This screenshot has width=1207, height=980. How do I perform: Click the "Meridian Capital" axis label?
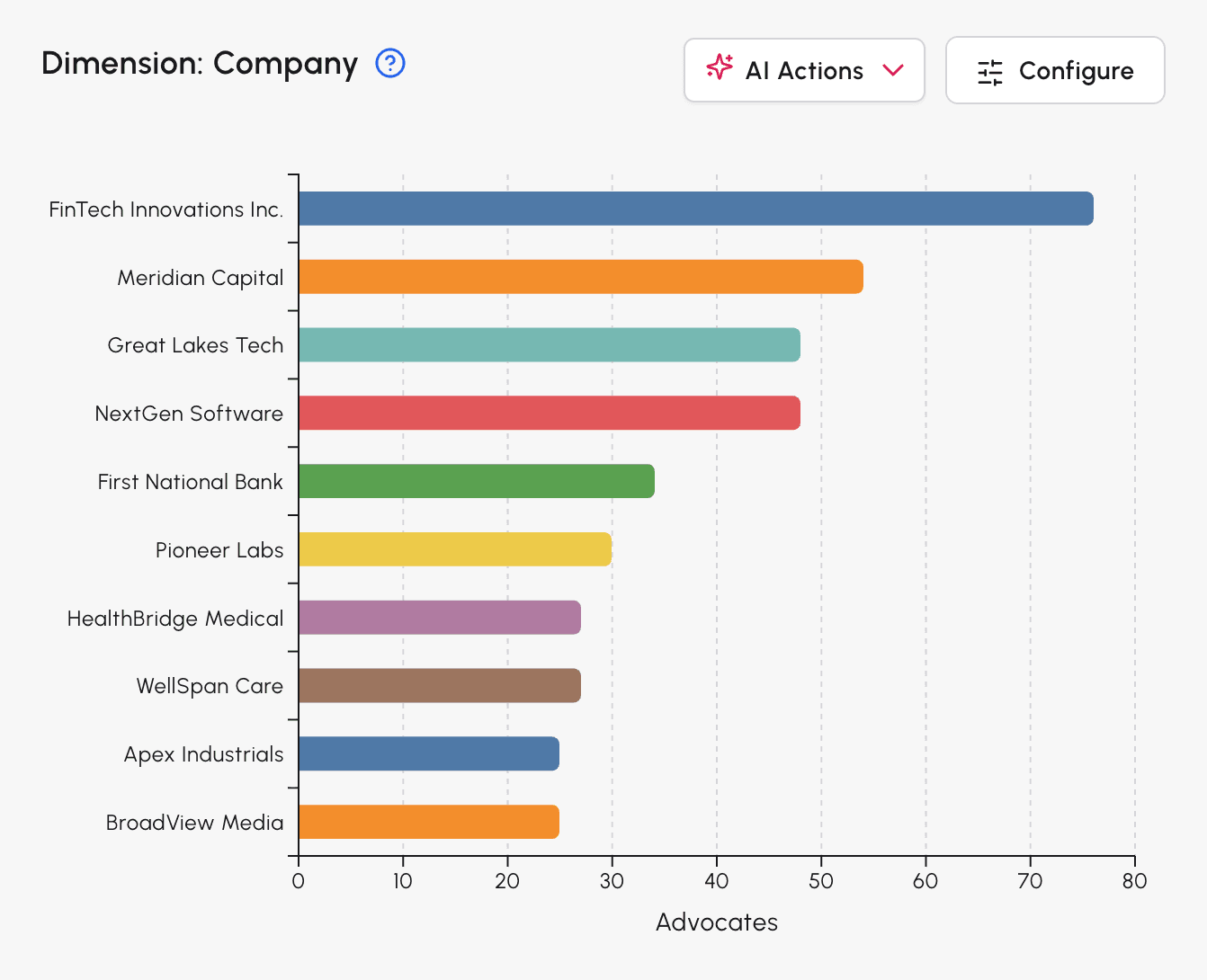(x=201, y=278)
